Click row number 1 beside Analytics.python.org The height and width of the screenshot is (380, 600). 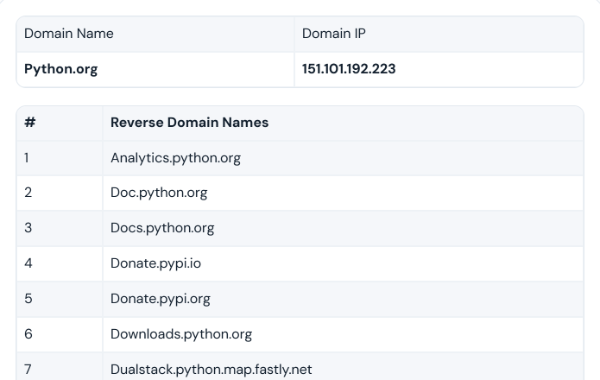pos(26,158)
